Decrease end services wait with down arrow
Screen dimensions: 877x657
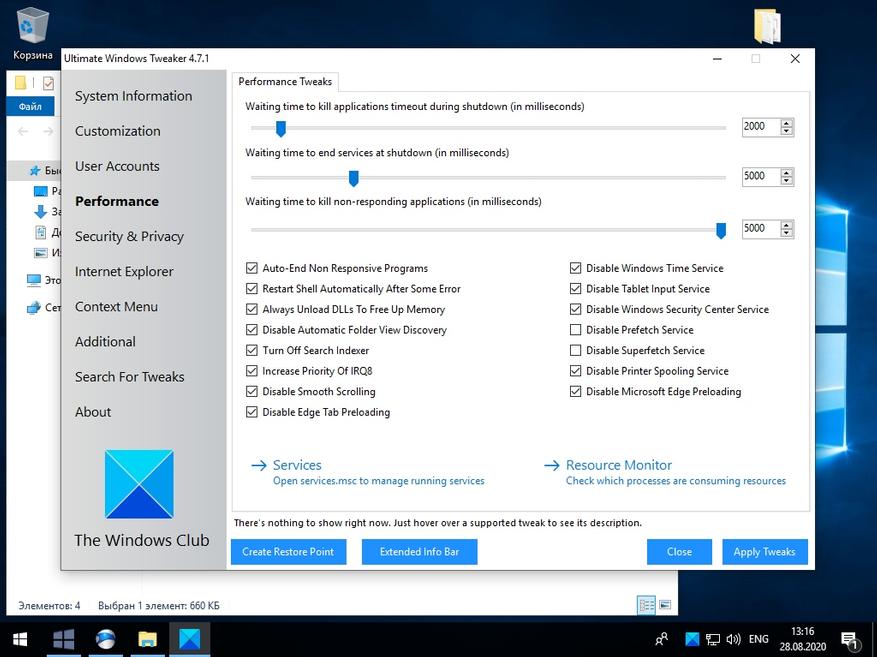click(786, 181)
